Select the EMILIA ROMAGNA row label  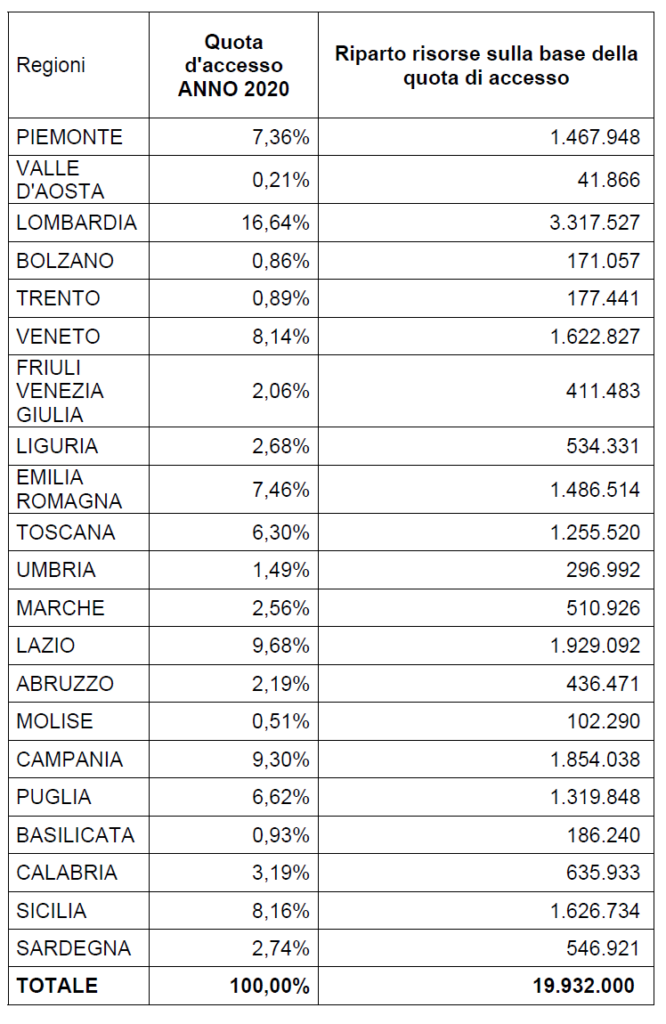pos(69,489)
